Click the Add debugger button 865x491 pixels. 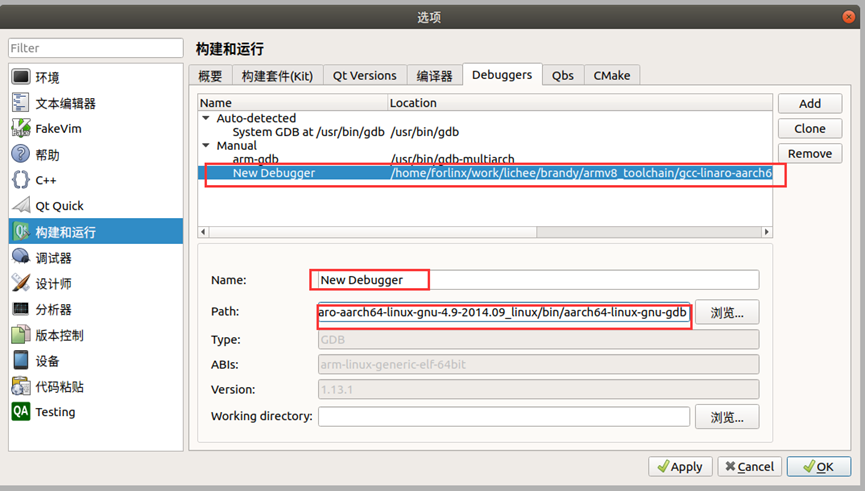coord(810,104)
